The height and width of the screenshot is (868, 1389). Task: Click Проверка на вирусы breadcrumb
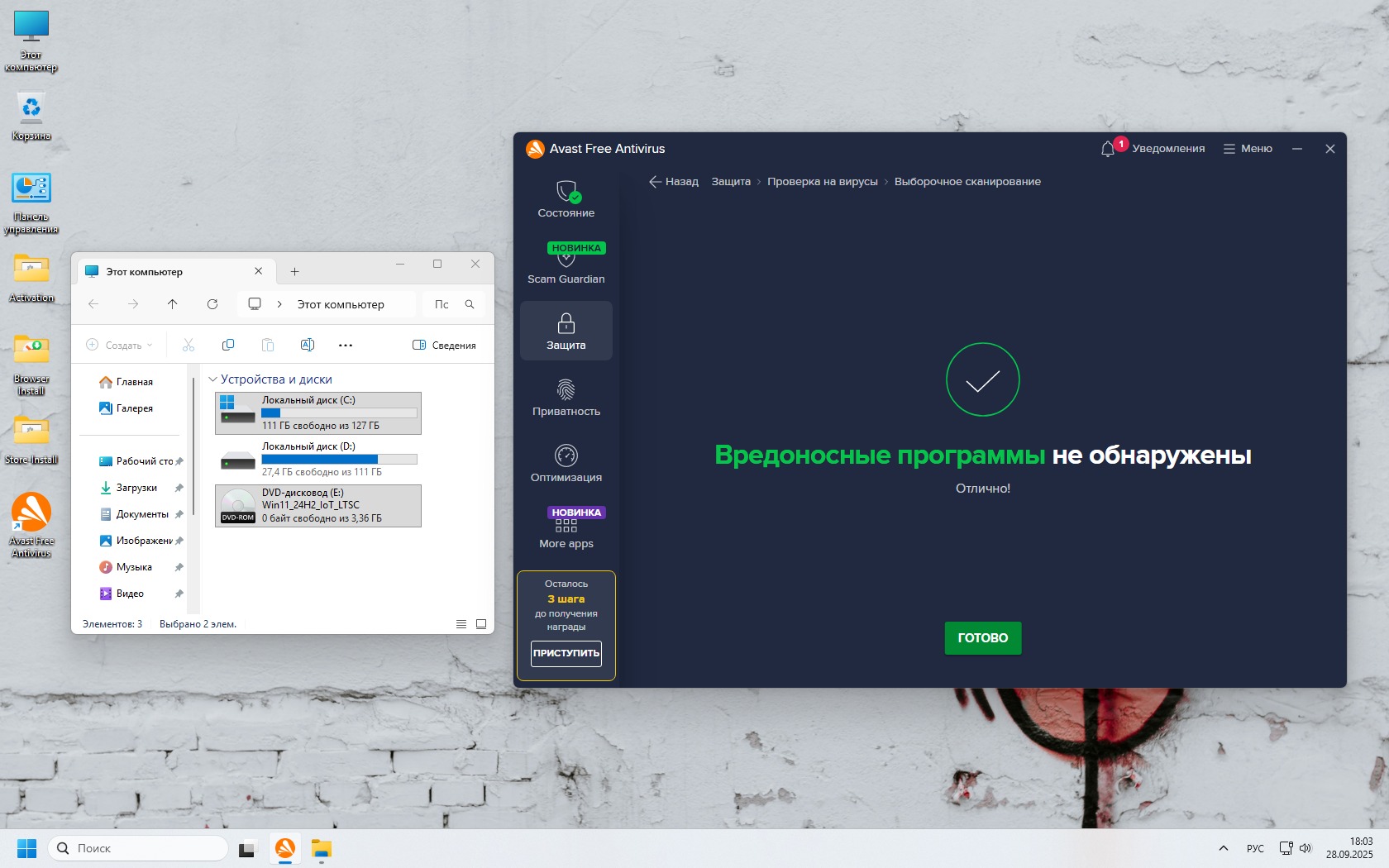[823, 182]
